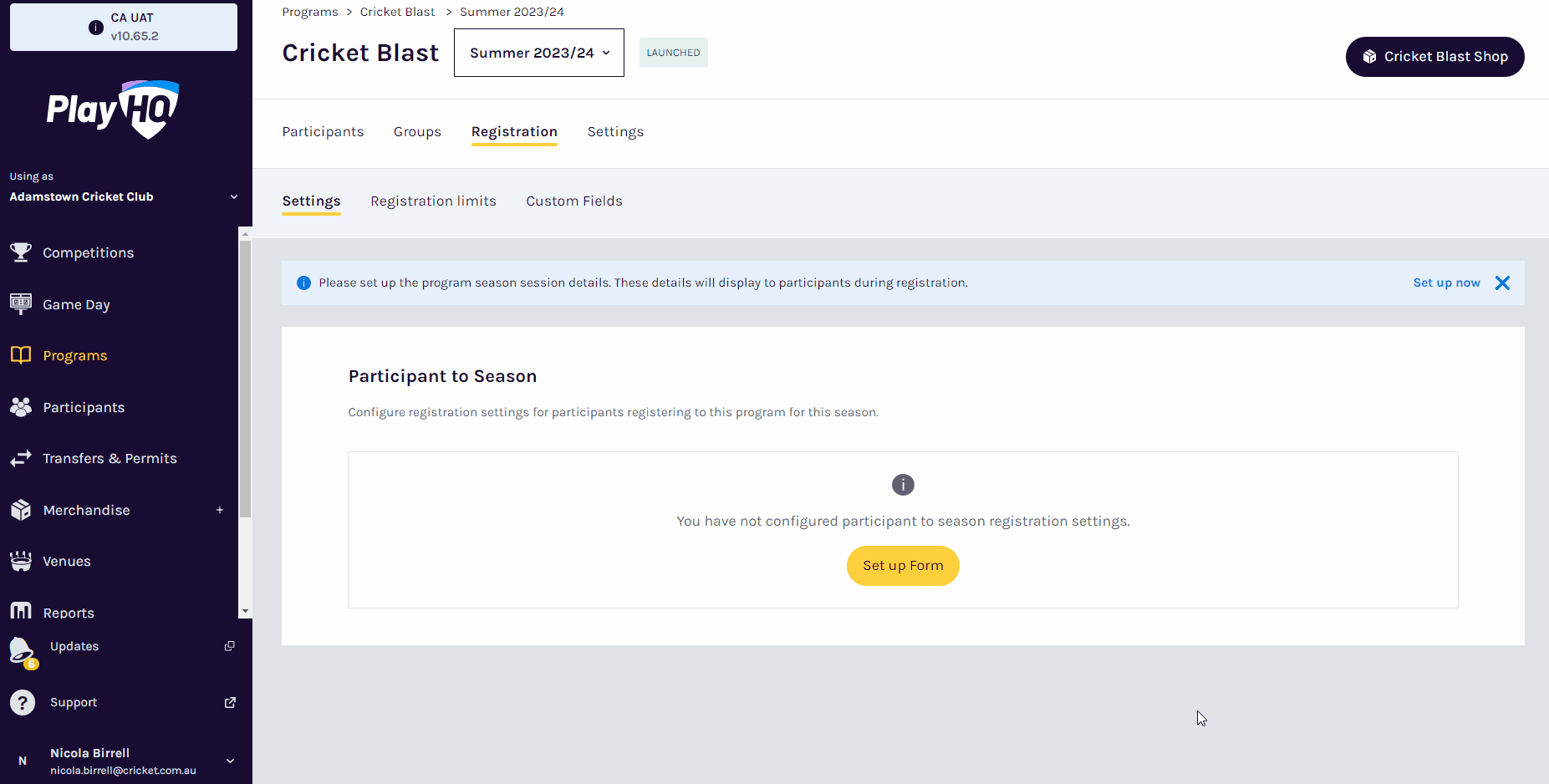Click the Updates bell icon with badge
This screenshot has width=1549, height=784.
23,652
